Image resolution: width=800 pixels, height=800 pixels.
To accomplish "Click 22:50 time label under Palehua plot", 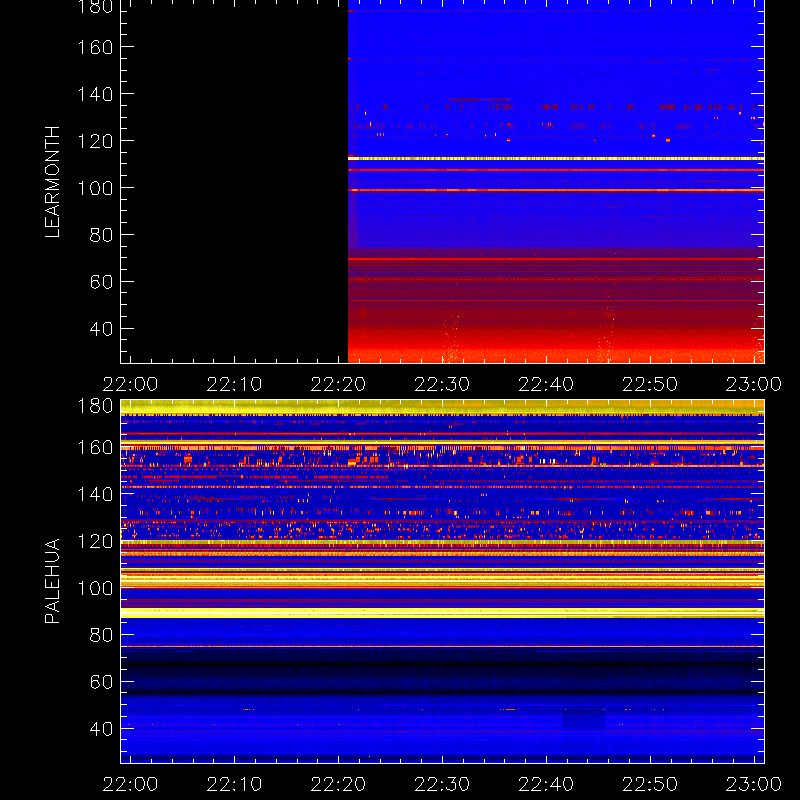I will [649, 784].
